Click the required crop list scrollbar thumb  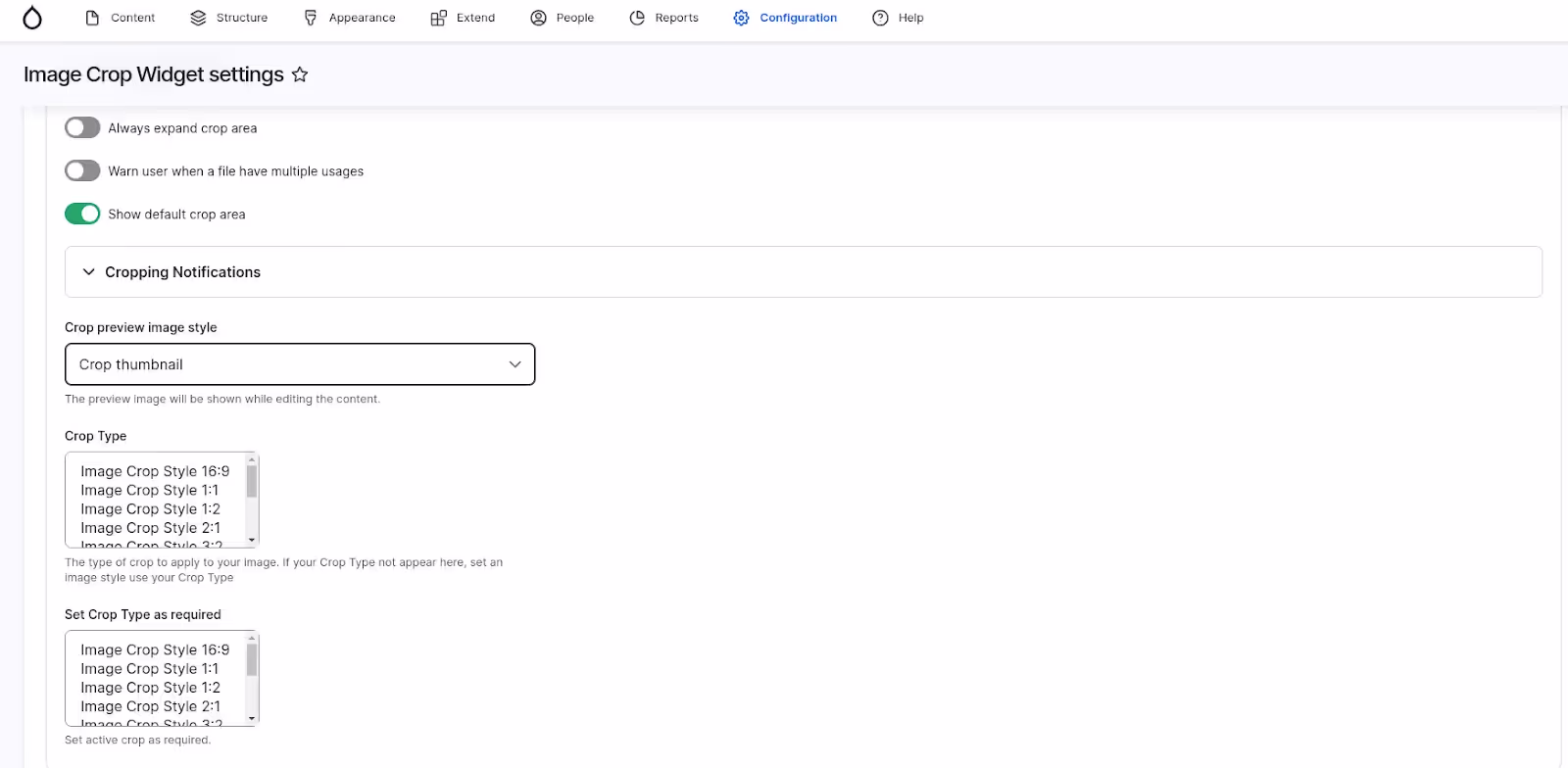pyautogui.click(x=252, y=659)
